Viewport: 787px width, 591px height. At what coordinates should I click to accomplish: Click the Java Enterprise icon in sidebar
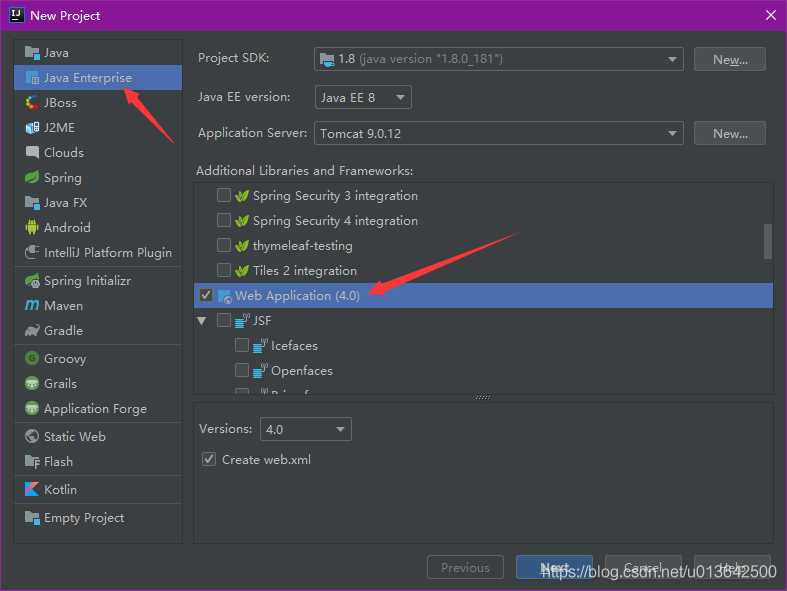pyautogui.click(x=32, y=77)
